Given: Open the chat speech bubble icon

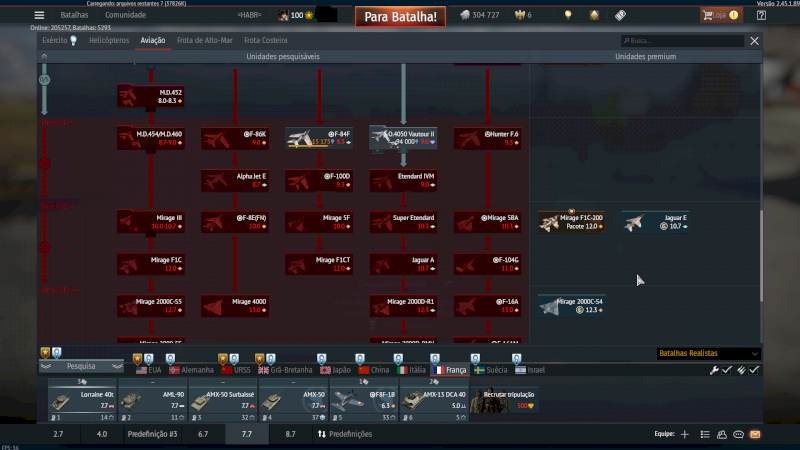Looking at the screenshot, I should [x=738, y=434].
